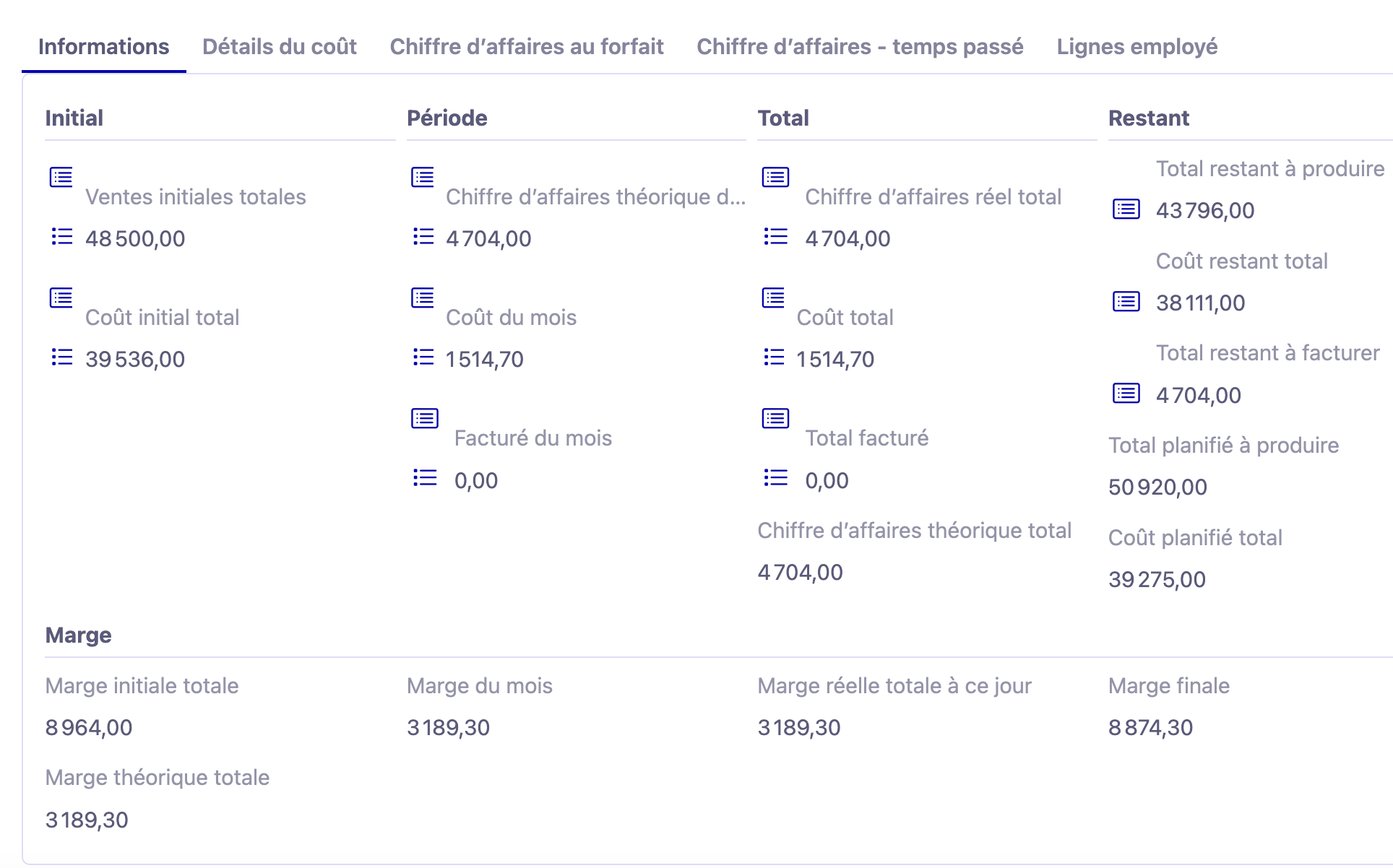Screen dimensions: 1393x868
Task: Open details for Chiffre d'affaires théorique
Action: click(422, 177)
